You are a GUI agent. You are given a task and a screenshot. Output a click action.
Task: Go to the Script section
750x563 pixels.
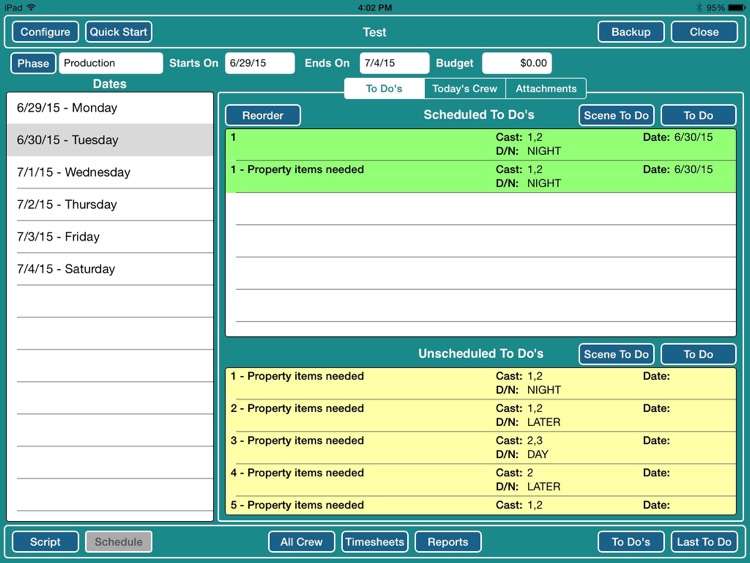45,542
